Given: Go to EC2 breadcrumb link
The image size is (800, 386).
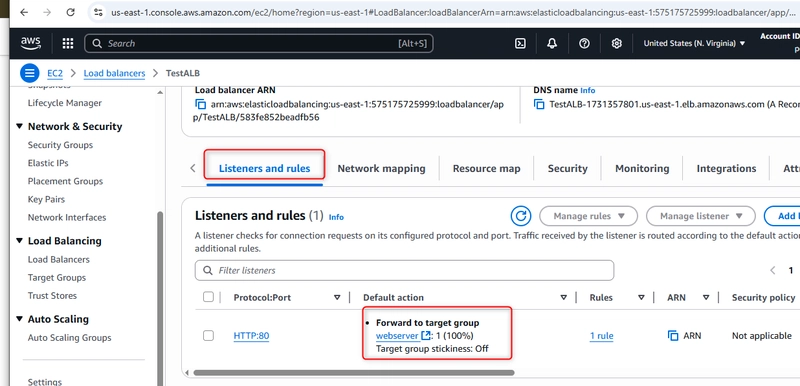Looking at the screenshot, I should click(x=55, y=73).
